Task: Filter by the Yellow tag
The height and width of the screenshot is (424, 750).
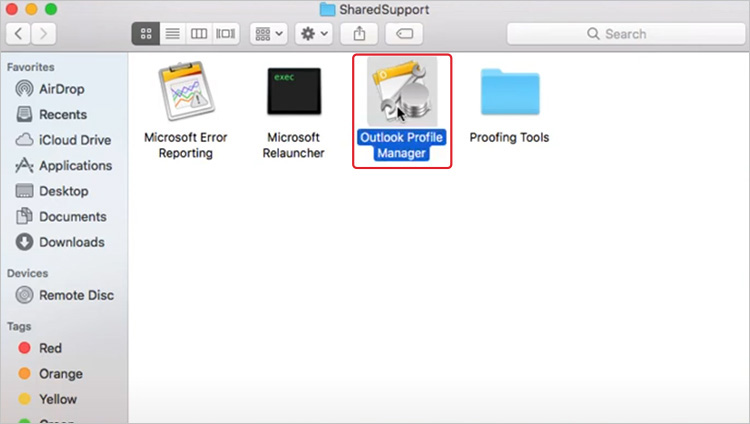Action: click(x=47, y=399)
